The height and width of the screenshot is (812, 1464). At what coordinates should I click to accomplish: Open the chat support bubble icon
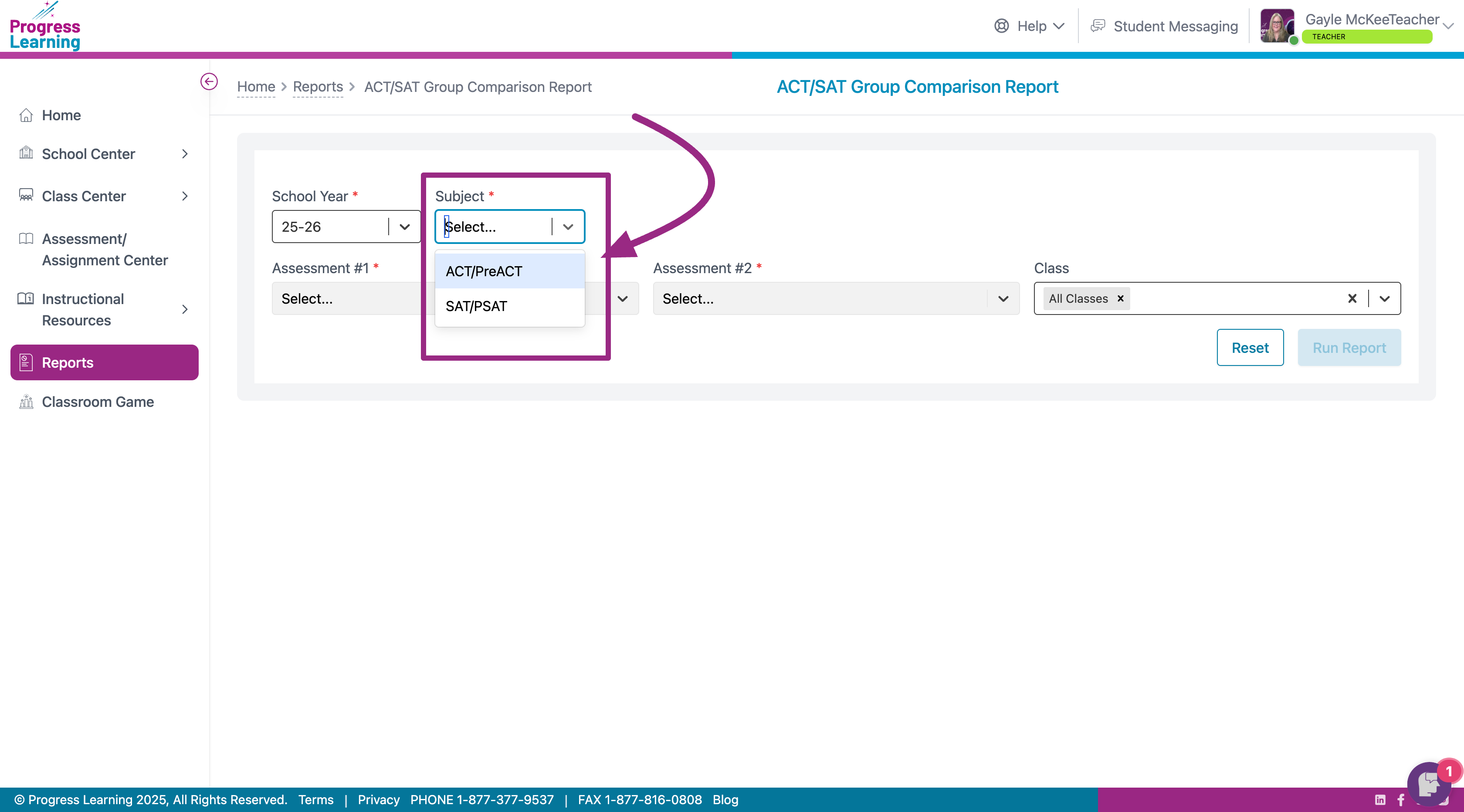1428,784
